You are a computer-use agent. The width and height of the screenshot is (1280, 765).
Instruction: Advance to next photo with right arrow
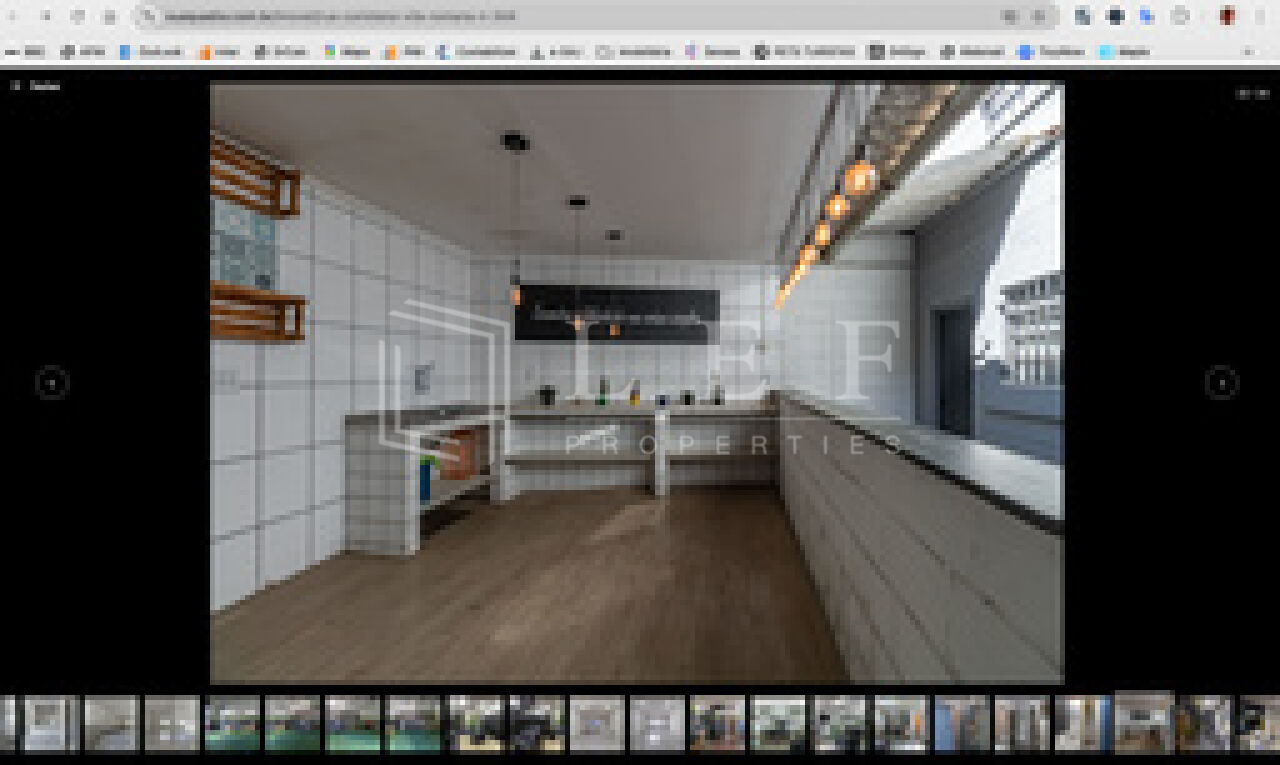[1221, 383]
